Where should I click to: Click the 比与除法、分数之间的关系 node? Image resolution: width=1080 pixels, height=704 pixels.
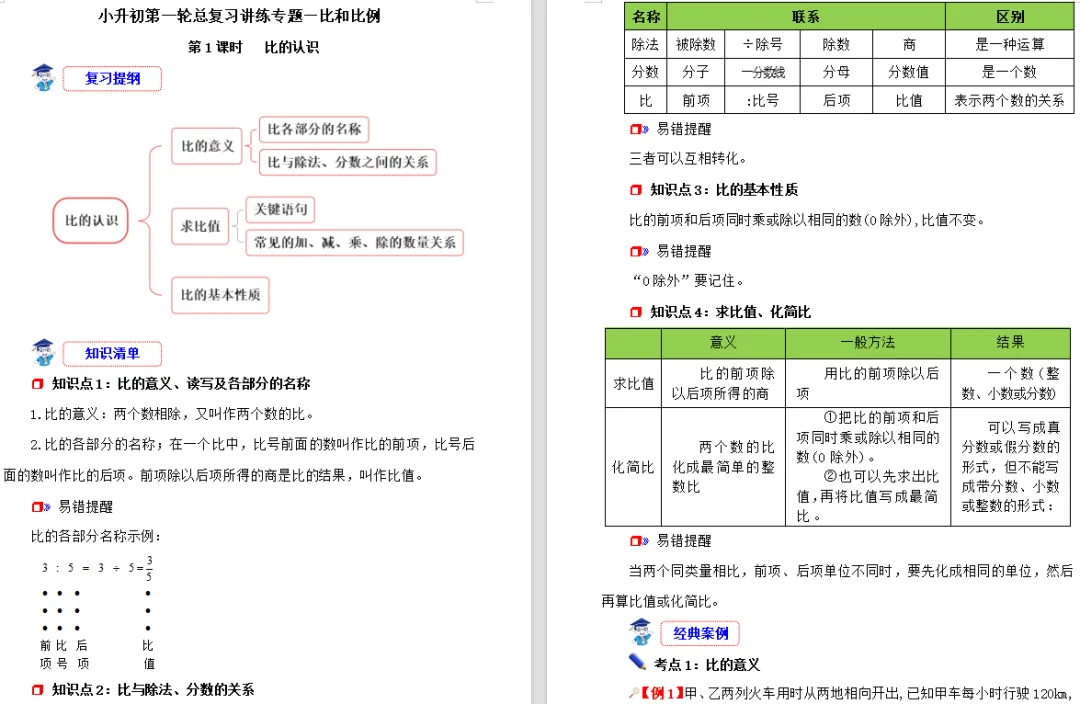click(x=348, y=162)
